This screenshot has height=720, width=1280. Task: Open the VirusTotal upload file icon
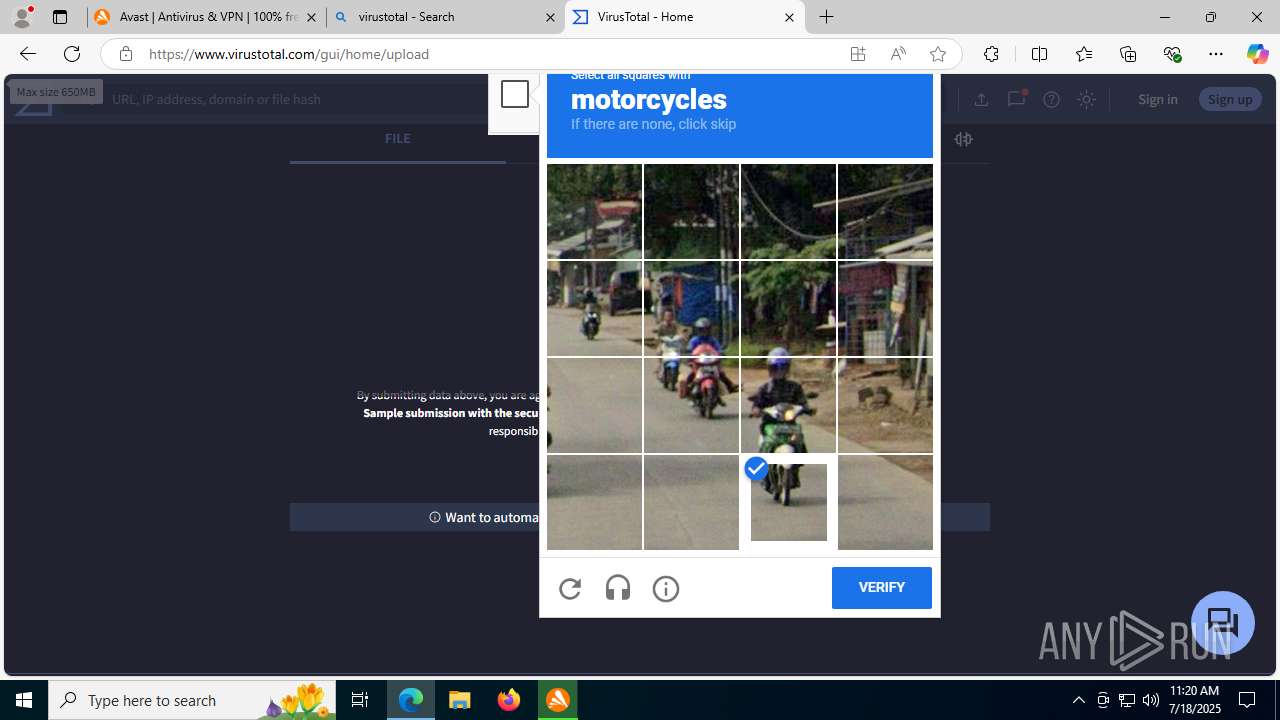[x=981, y=99]
